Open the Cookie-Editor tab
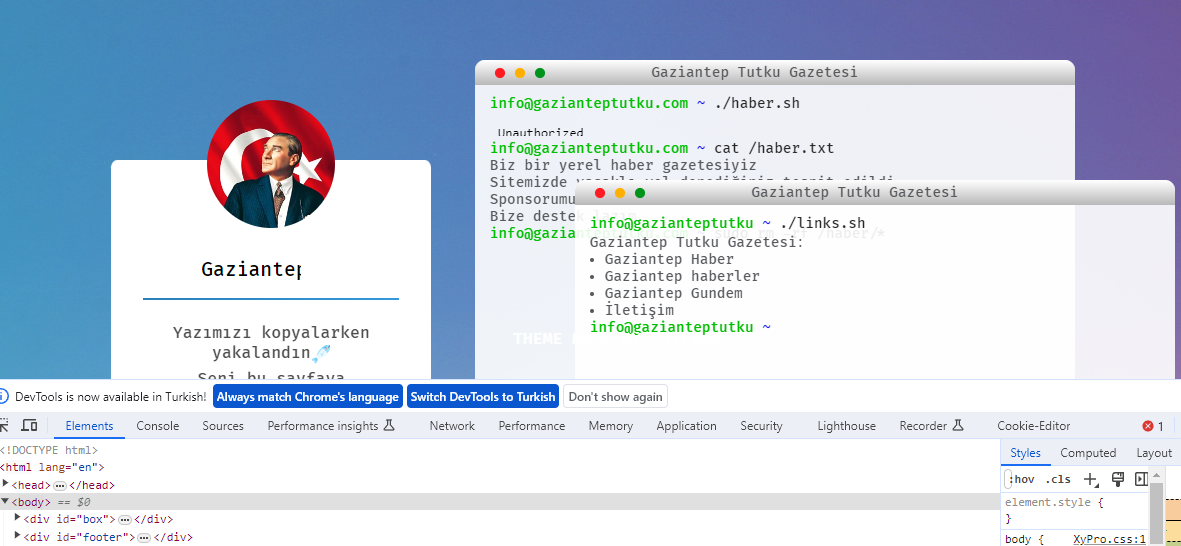This screenshot has height=546, width=1181. (x=1033, y=426)
